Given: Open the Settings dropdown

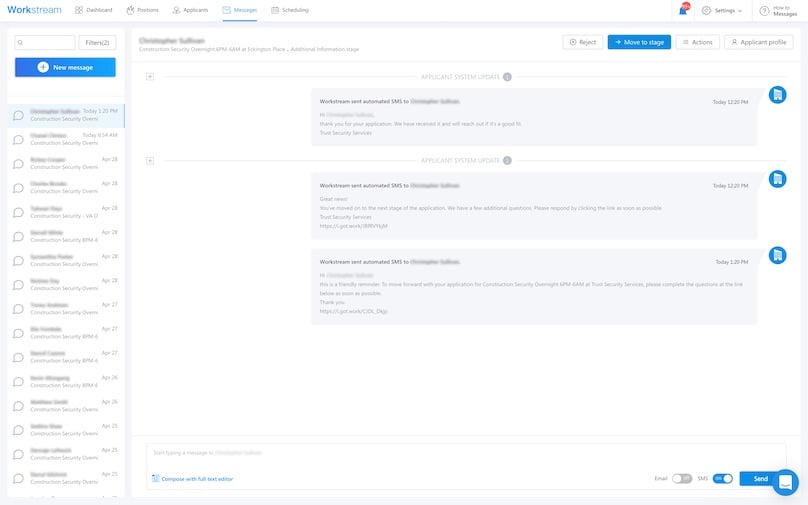Looking at the screenshot, I should click(x=721, y=10).
